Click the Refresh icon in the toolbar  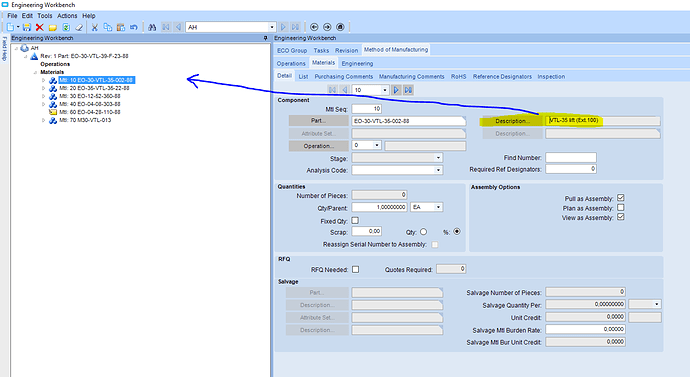click(x=66, y=27)
